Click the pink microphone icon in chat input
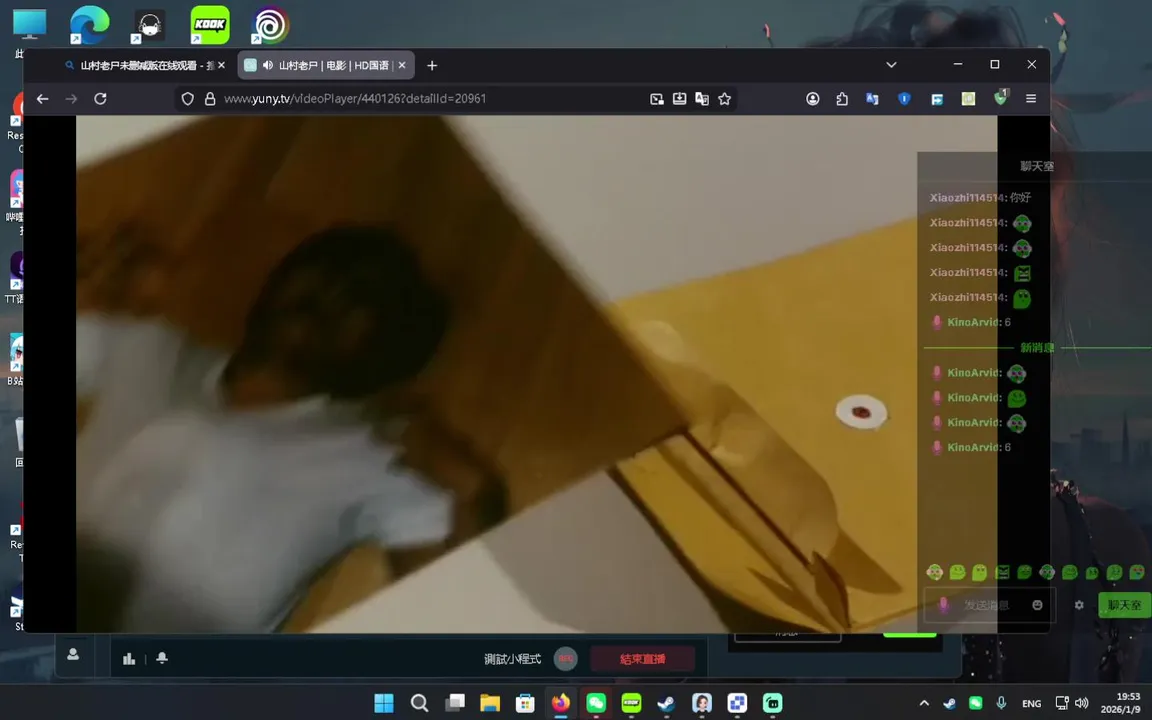 tap(943, 605)
